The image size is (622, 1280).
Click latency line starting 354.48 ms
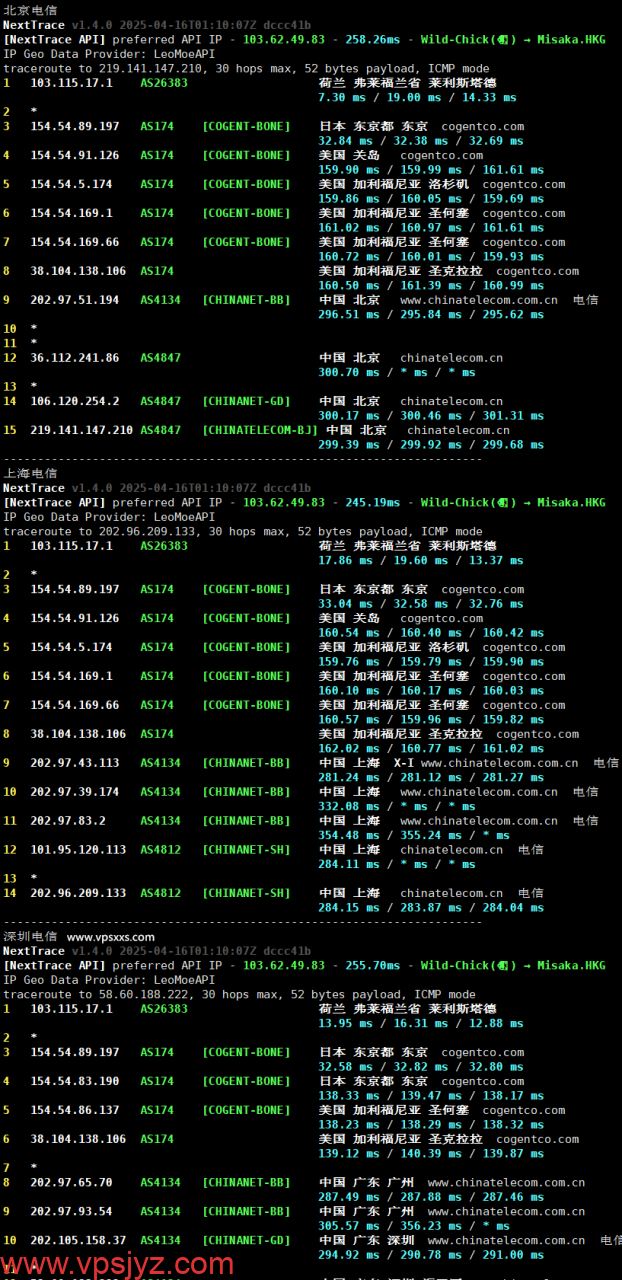[x=414, y=835]
